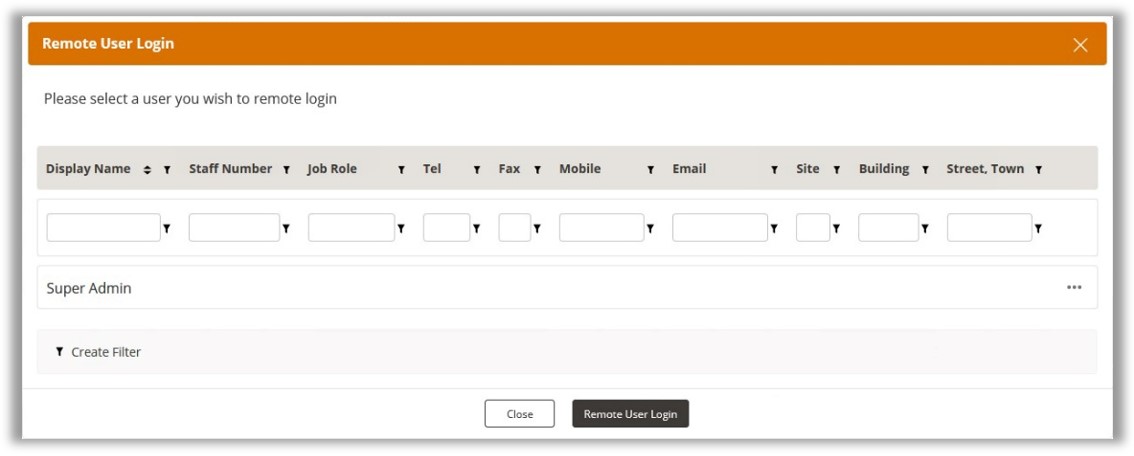The width and height of the screenshot is (1134, 456).
Task: Focus the Job Role filter text box
Action: point(351,228)
